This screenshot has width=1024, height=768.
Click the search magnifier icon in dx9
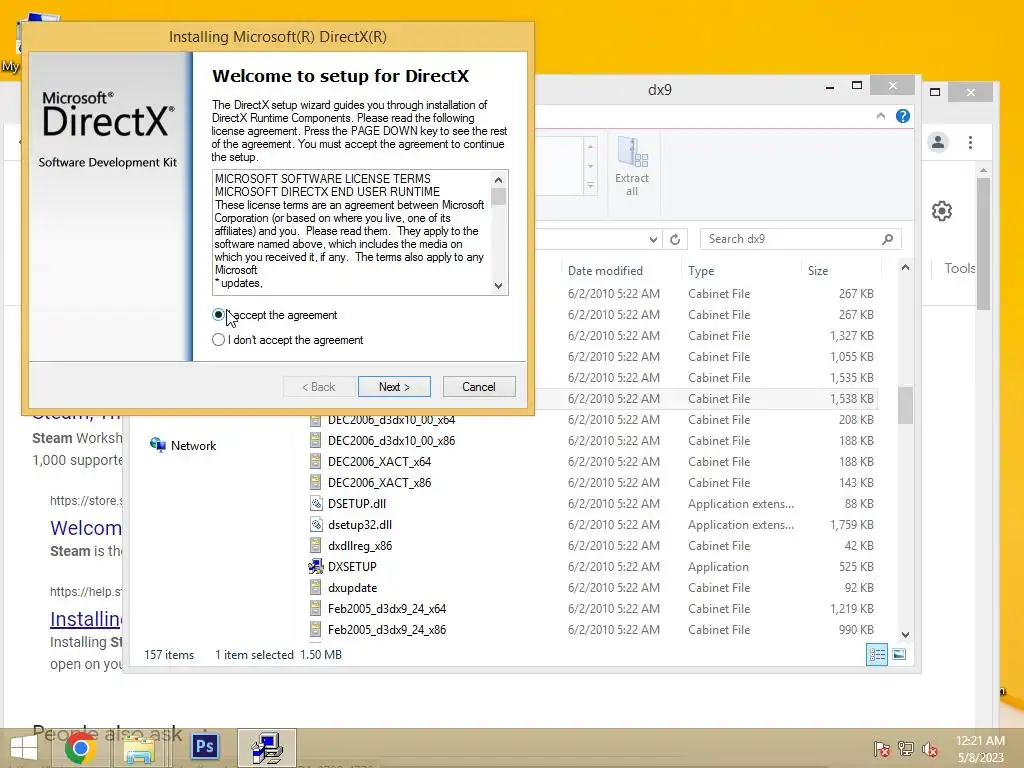(888, 239)
